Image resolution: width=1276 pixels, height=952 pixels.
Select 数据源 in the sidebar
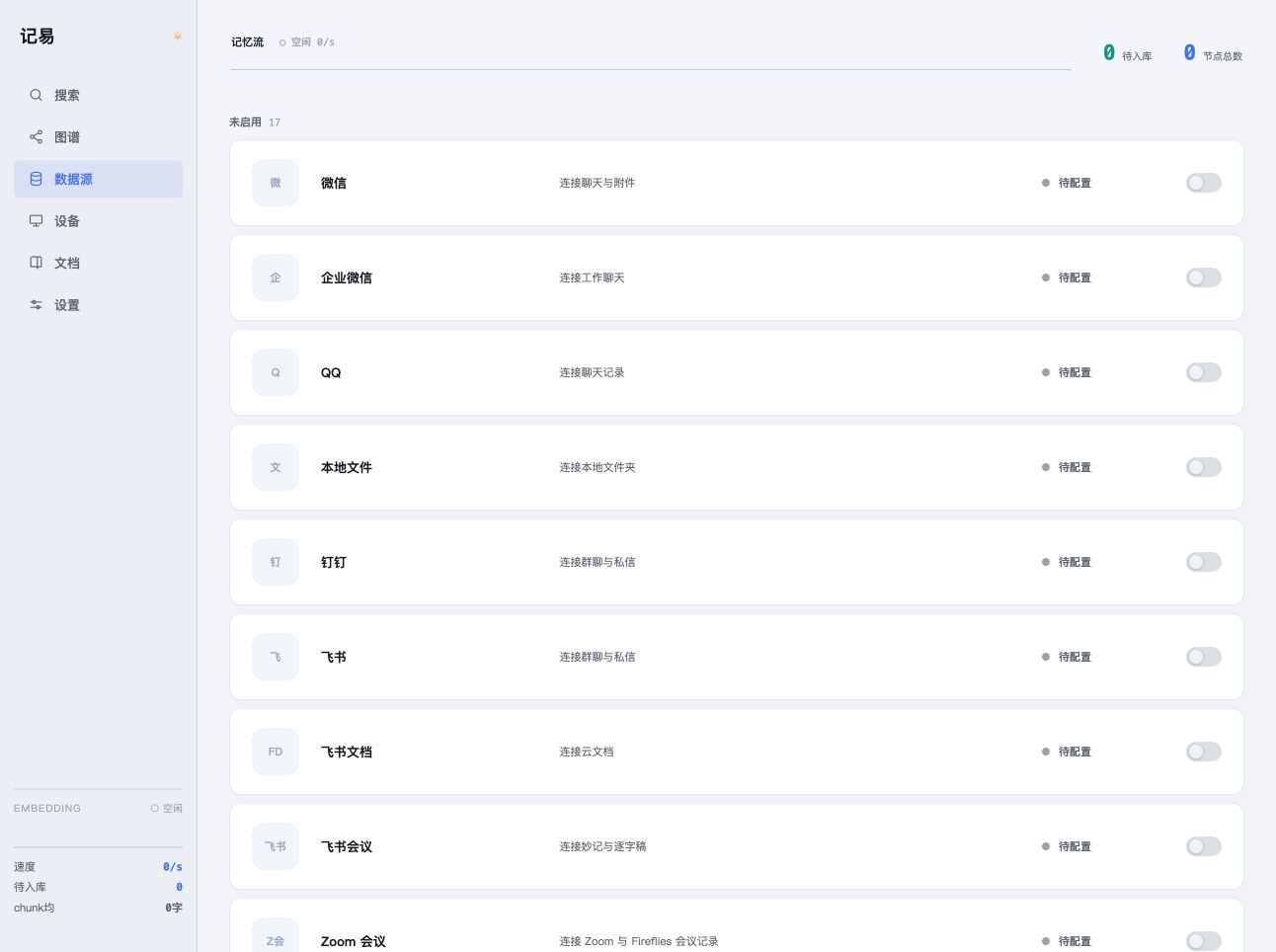click(98, 179)
